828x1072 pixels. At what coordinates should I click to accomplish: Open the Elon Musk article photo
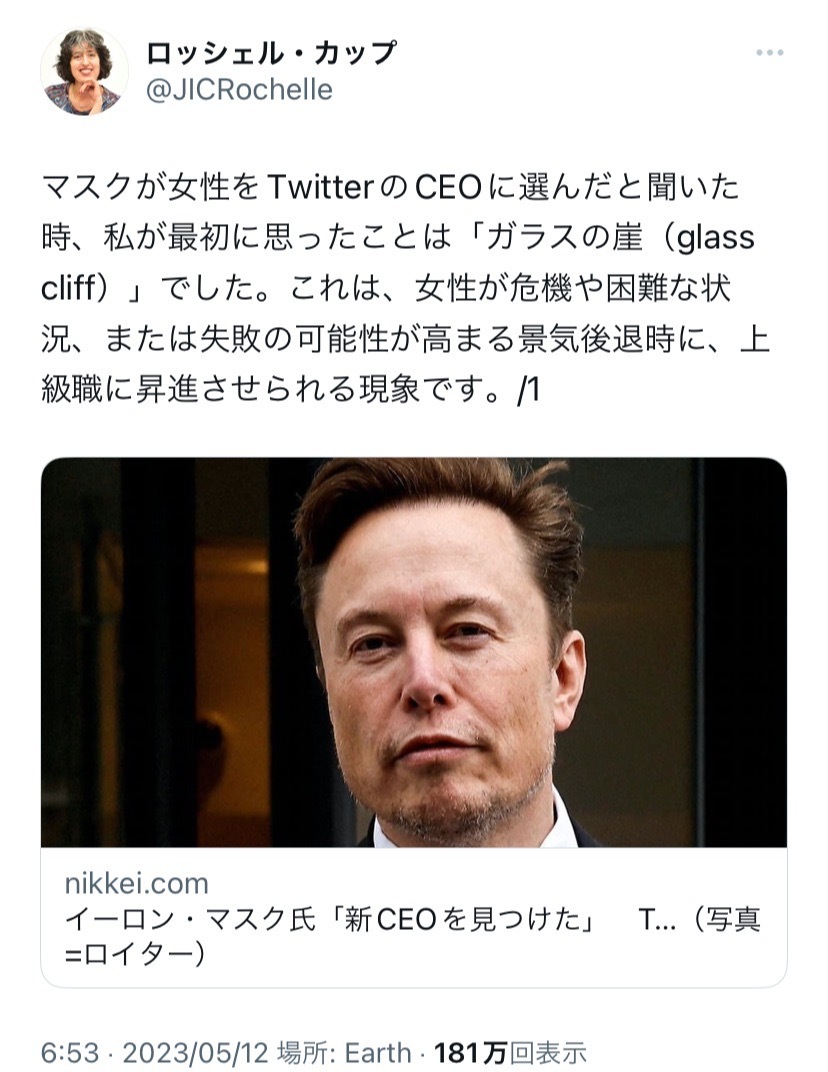(413, 652)
